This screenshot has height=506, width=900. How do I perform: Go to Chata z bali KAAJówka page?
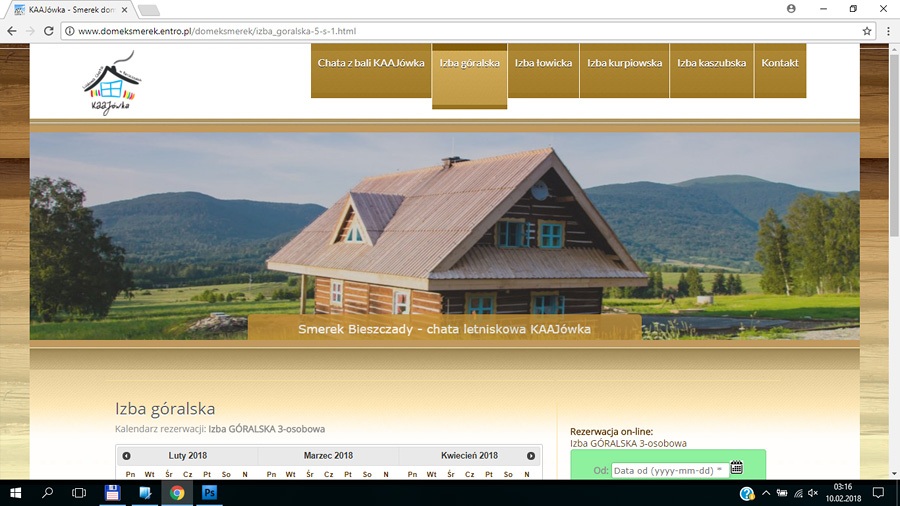pyautogui.click(x=370, y=63)
